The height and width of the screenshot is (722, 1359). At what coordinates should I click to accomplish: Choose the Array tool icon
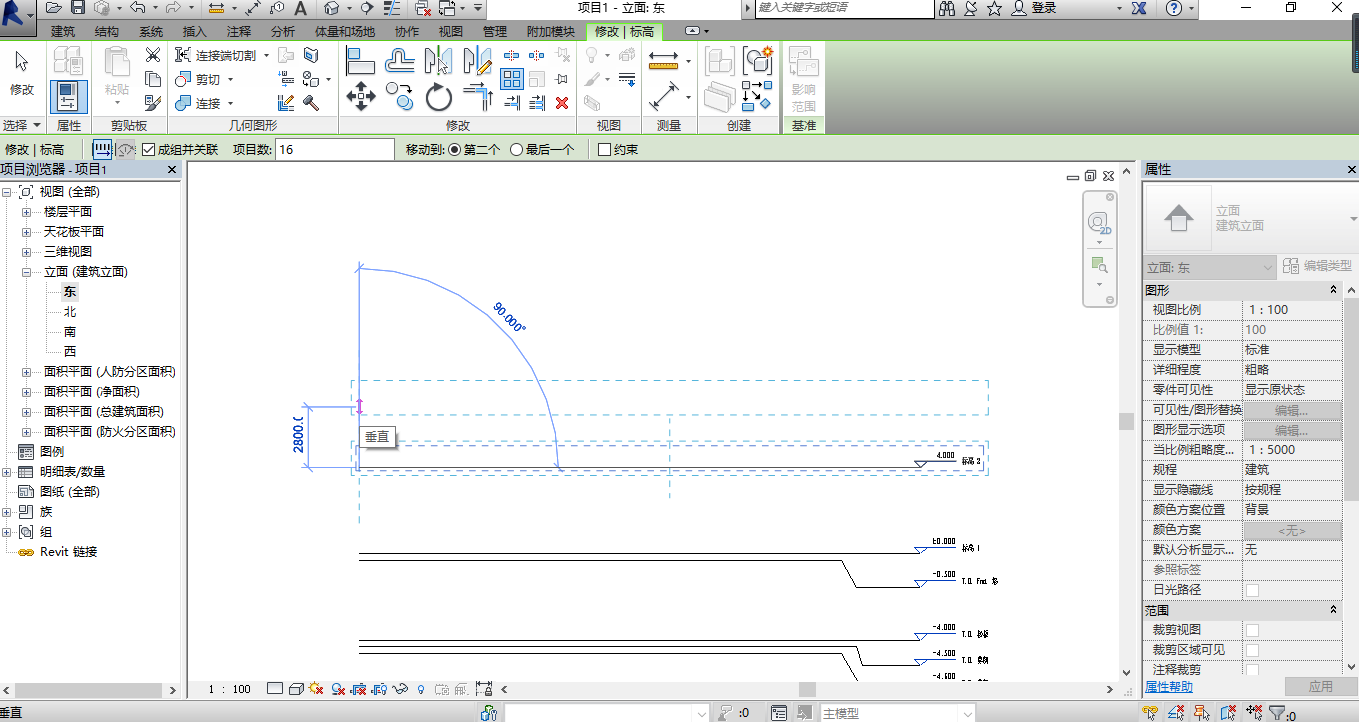click(512, 79)
